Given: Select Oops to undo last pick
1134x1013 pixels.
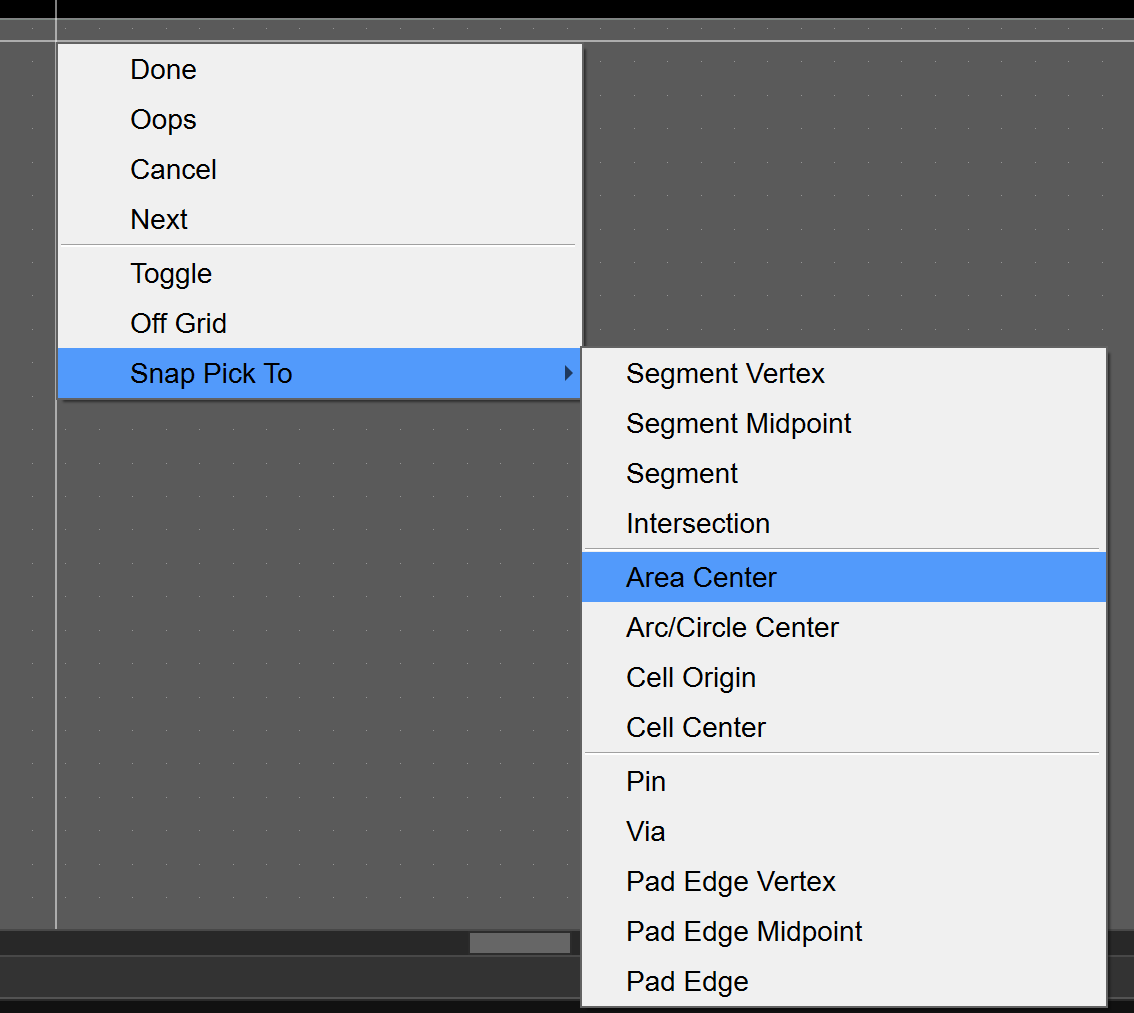Looking at the screenshot, I should (164, 120).
